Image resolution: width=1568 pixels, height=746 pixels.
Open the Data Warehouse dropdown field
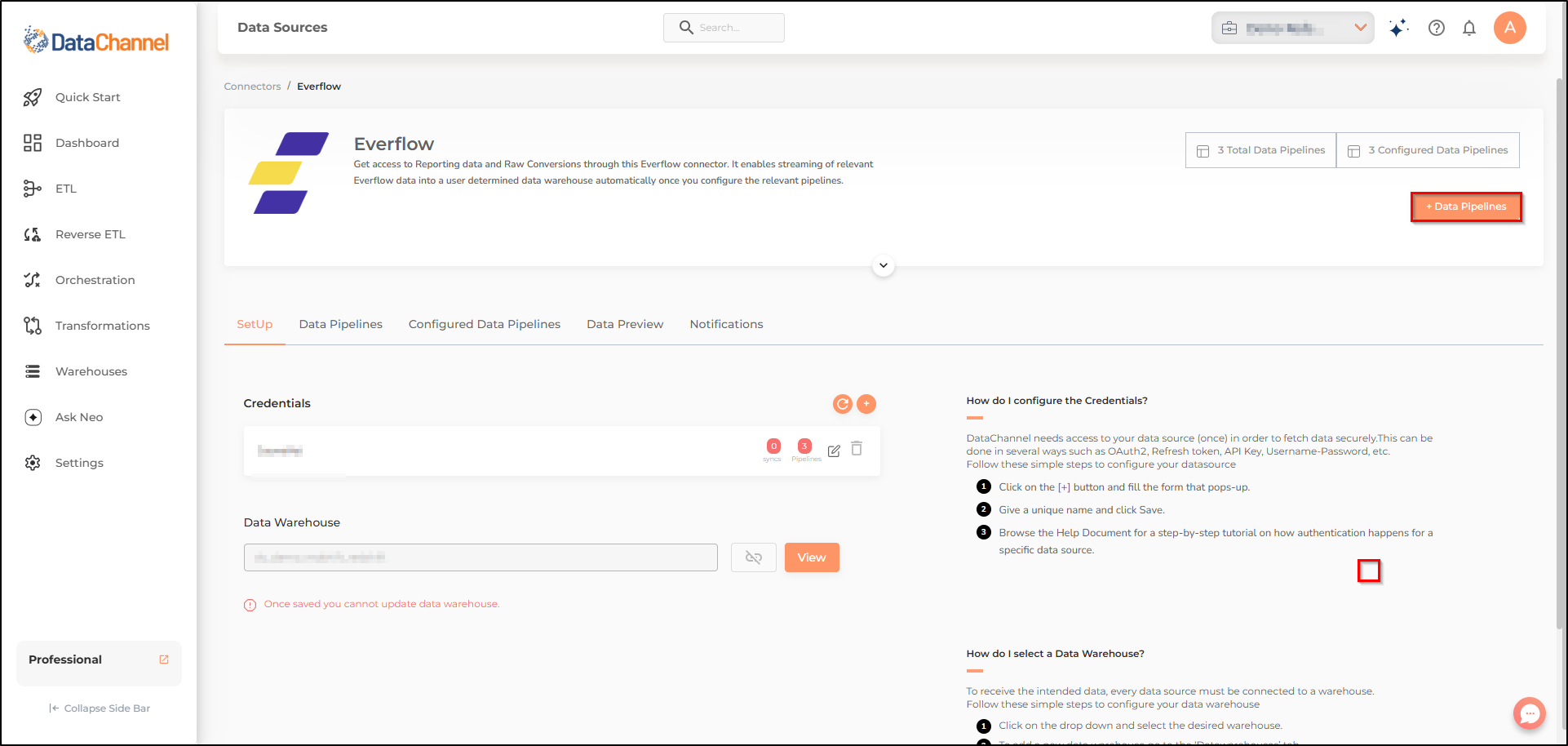(481, 557)
